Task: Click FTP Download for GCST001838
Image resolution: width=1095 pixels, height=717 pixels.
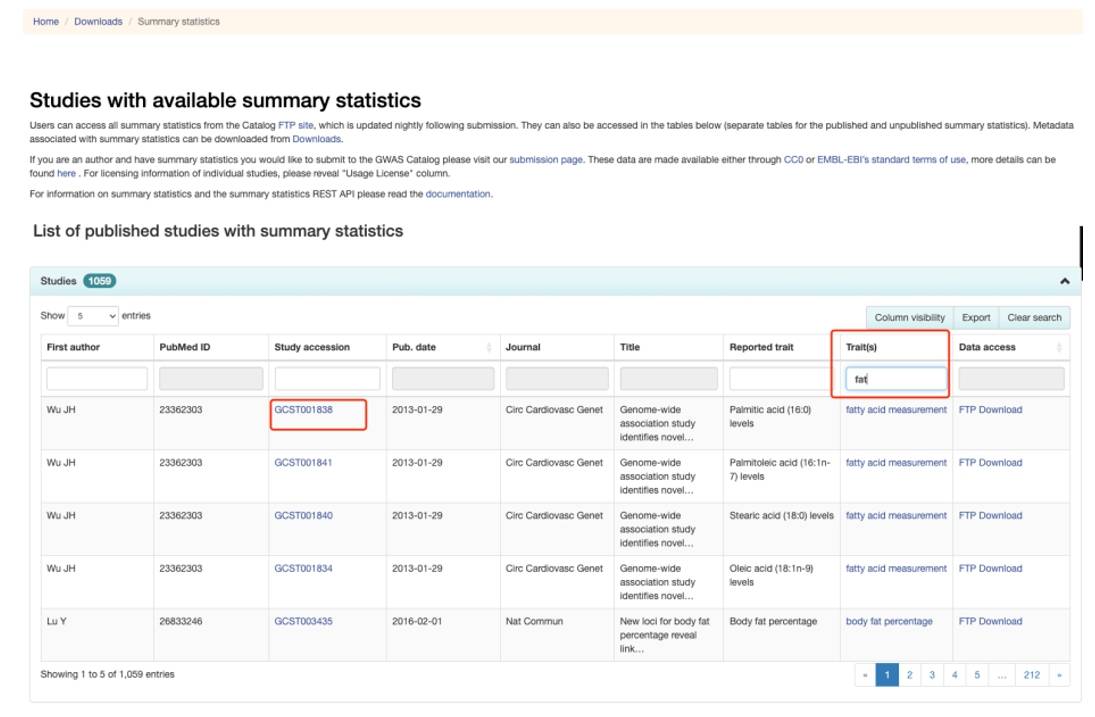Action: pos(990,410)
